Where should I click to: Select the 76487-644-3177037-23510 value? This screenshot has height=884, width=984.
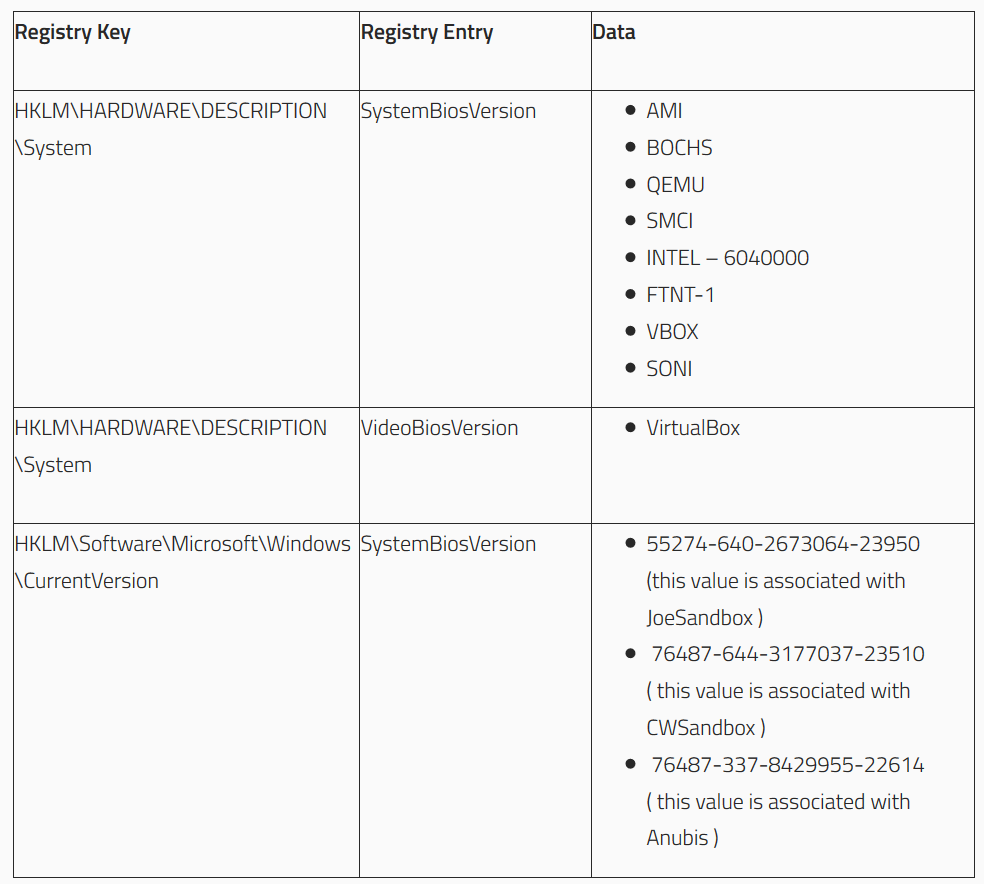[x=788, y=654]
